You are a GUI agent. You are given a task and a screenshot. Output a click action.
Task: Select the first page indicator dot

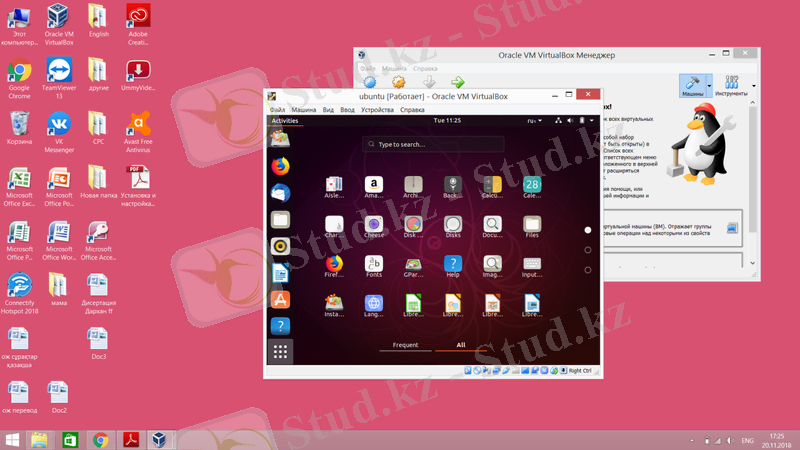(588, 230)
